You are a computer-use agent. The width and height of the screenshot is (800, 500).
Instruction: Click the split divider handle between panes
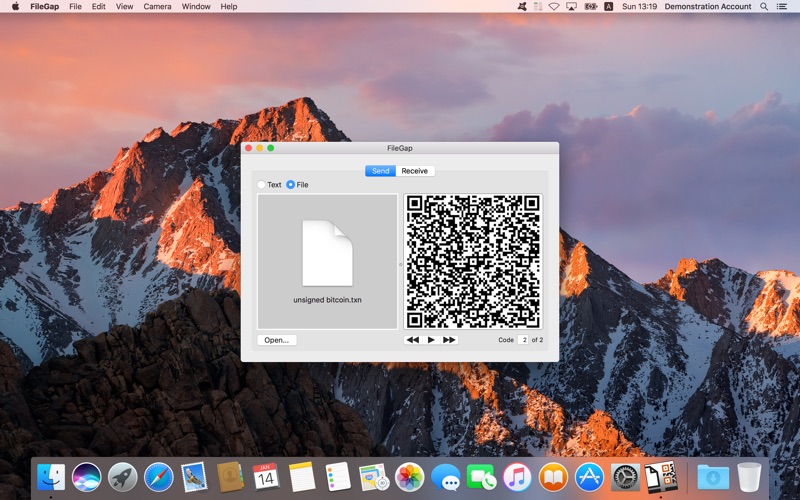[401, 264]
